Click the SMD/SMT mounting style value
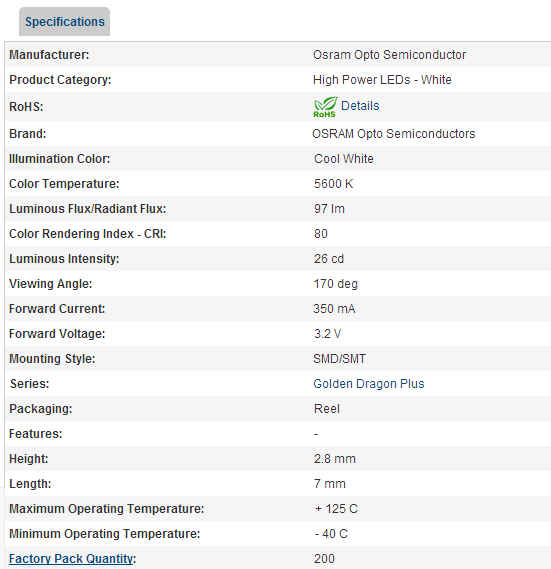The width and height of the screenshot is (551, 569). point(339,359)
